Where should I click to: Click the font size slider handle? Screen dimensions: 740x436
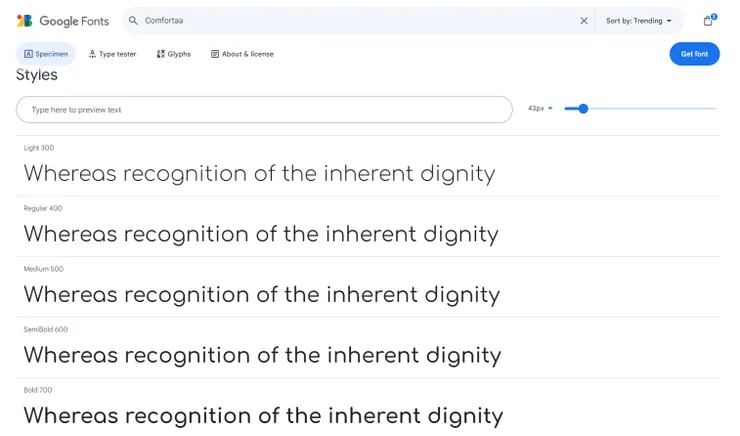pyautogui.click(x=583, y=108)
